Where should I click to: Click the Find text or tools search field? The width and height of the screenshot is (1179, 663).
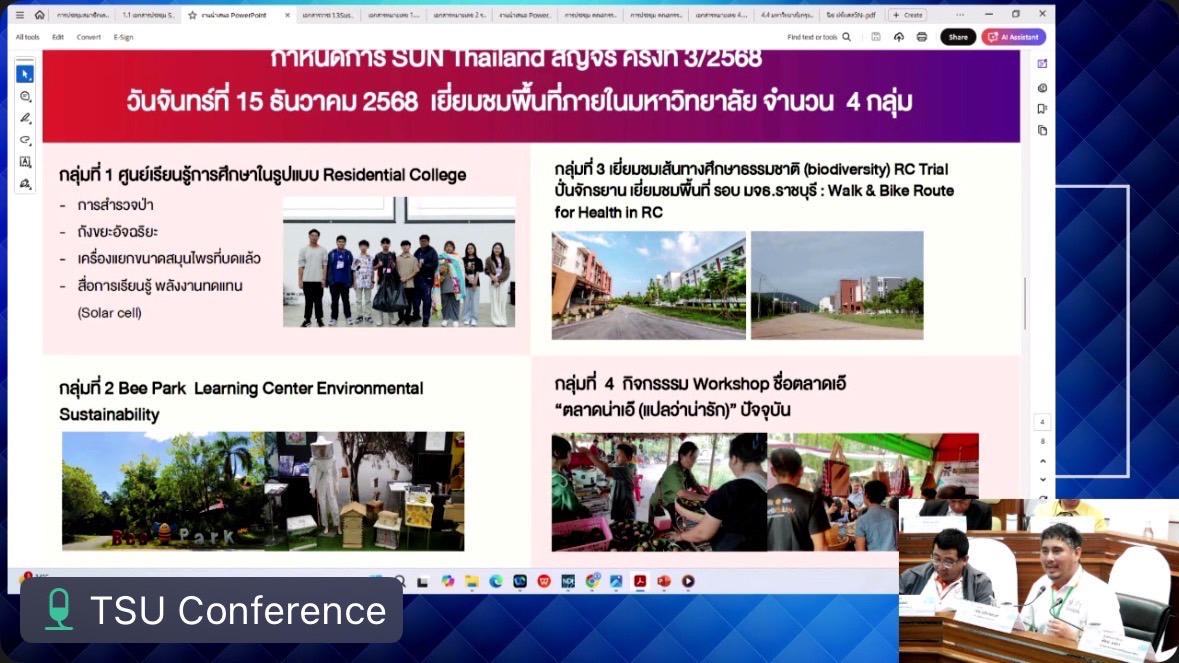coord(818,37)
